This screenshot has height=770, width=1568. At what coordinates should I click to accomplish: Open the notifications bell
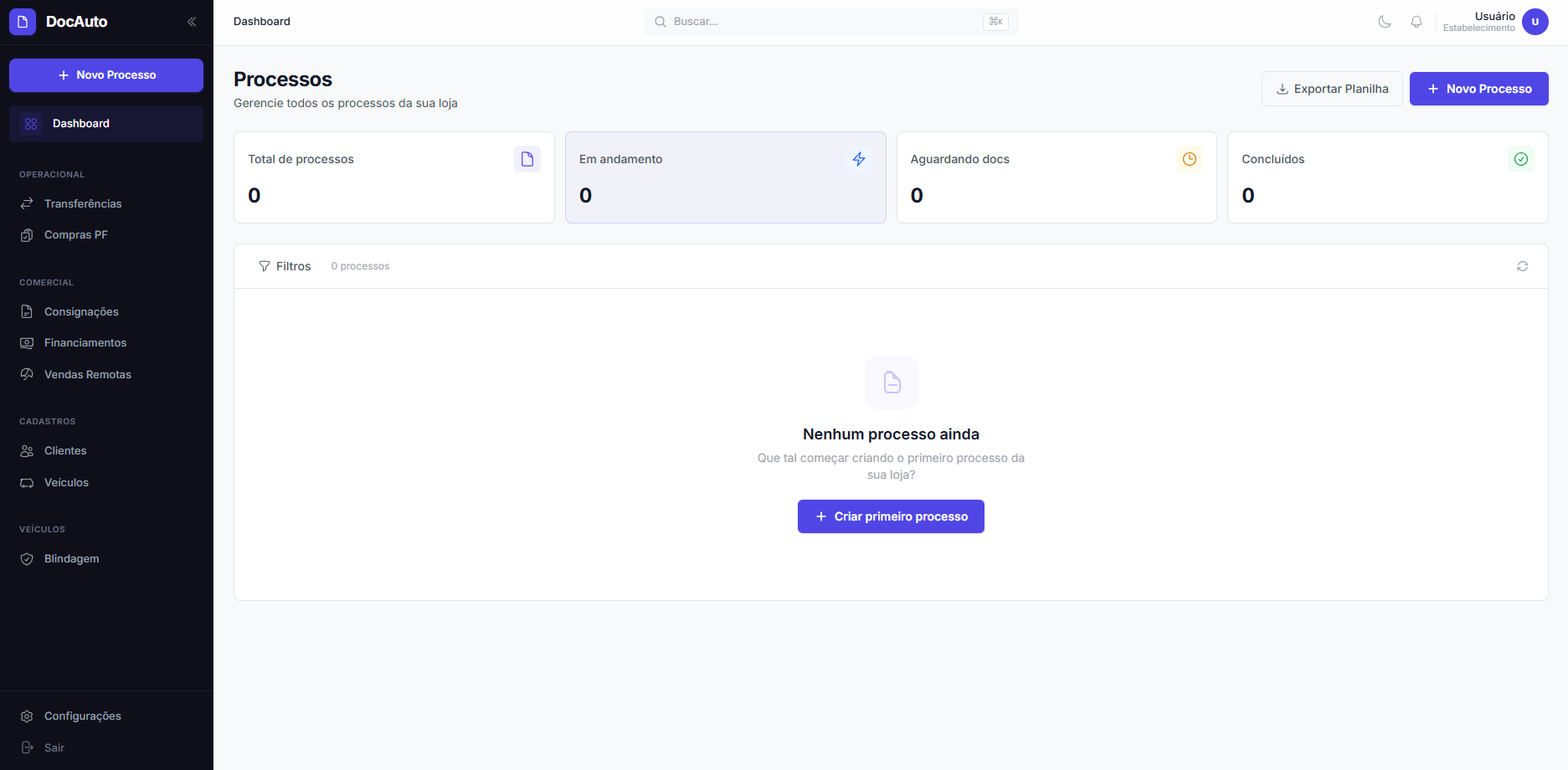[1416, 21]
